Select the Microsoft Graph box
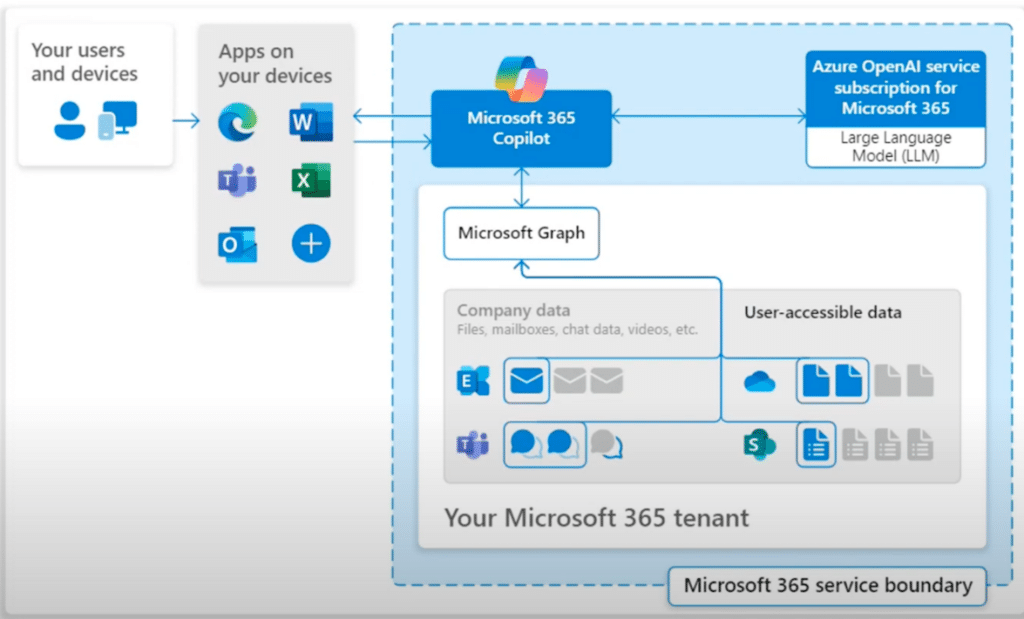Viewport: 1024px width, 619px height. [x=520, y=233]
